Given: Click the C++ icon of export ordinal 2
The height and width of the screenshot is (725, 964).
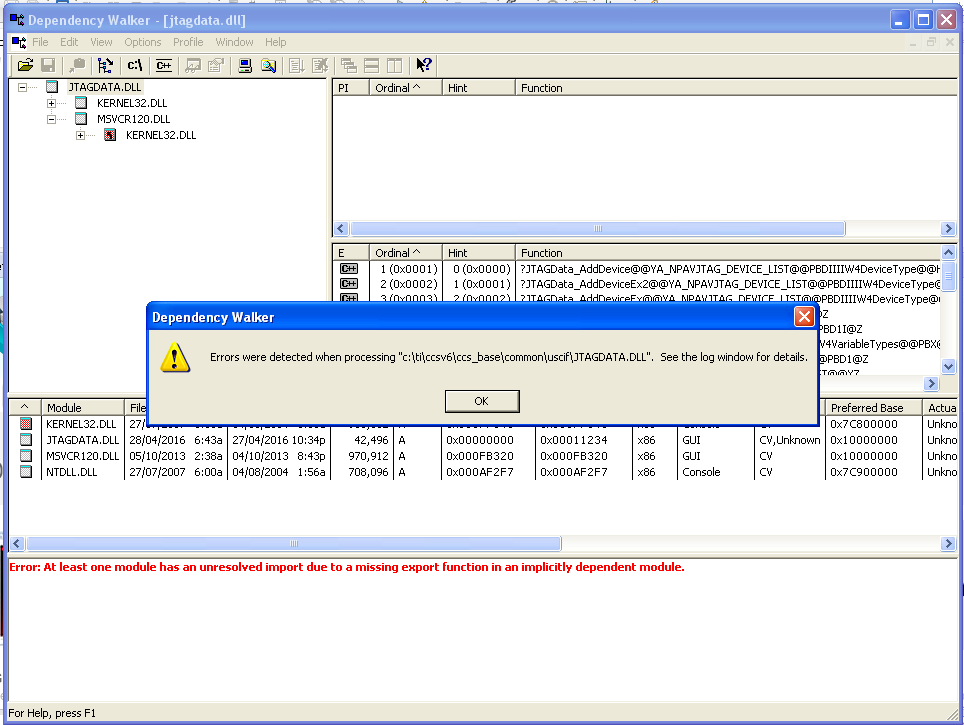Looking at the screenshot, I should [x=349, y=283].
